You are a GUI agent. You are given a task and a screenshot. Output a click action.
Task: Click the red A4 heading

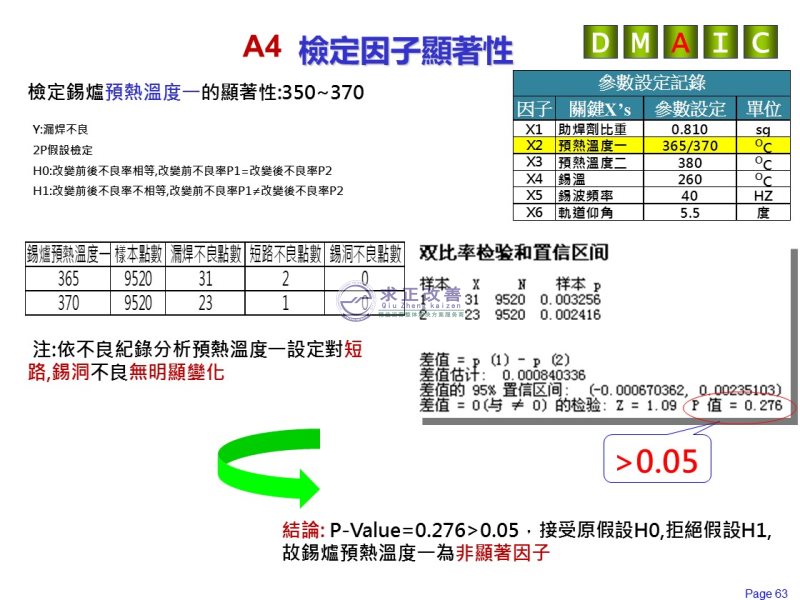click(x=263, y=46)
